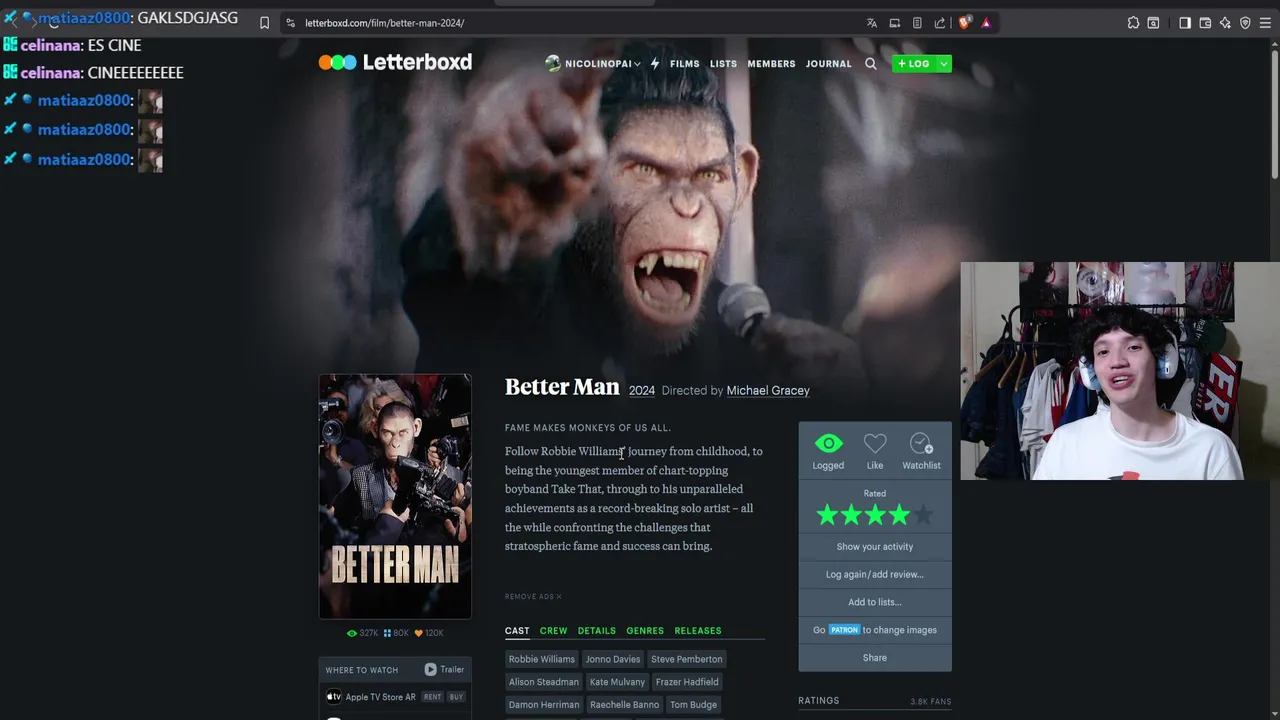This screenshot has width=1280, height=720.
Task: Open the search magnifier in Letterboxd header
Action: pos(871,63)
